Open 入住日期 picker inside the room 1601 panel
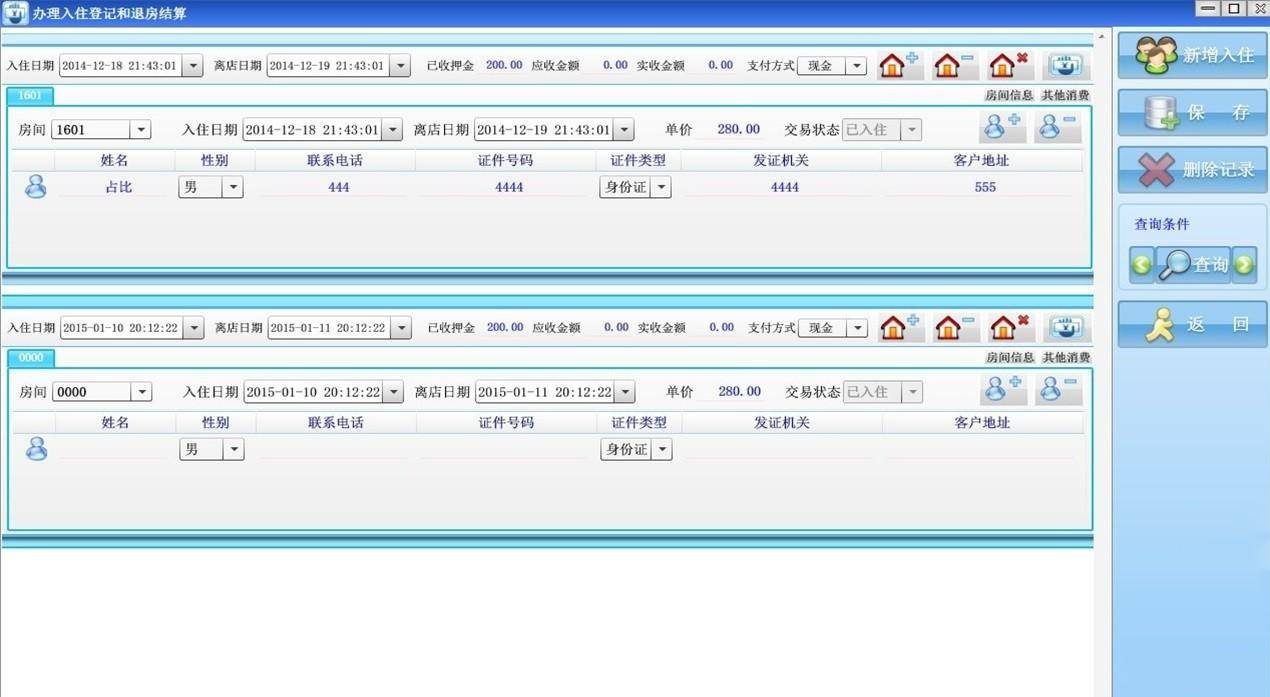This screenshot has width=1270, height=697. tap(392, 130)
